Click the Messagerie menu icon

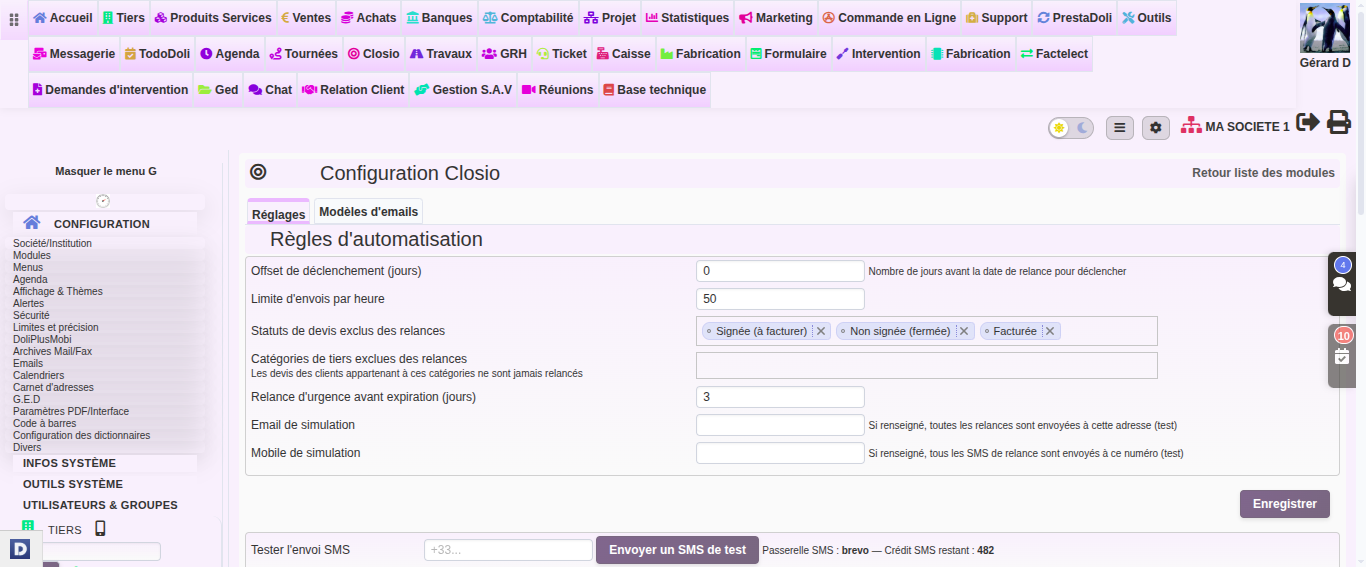pos(39,54)
